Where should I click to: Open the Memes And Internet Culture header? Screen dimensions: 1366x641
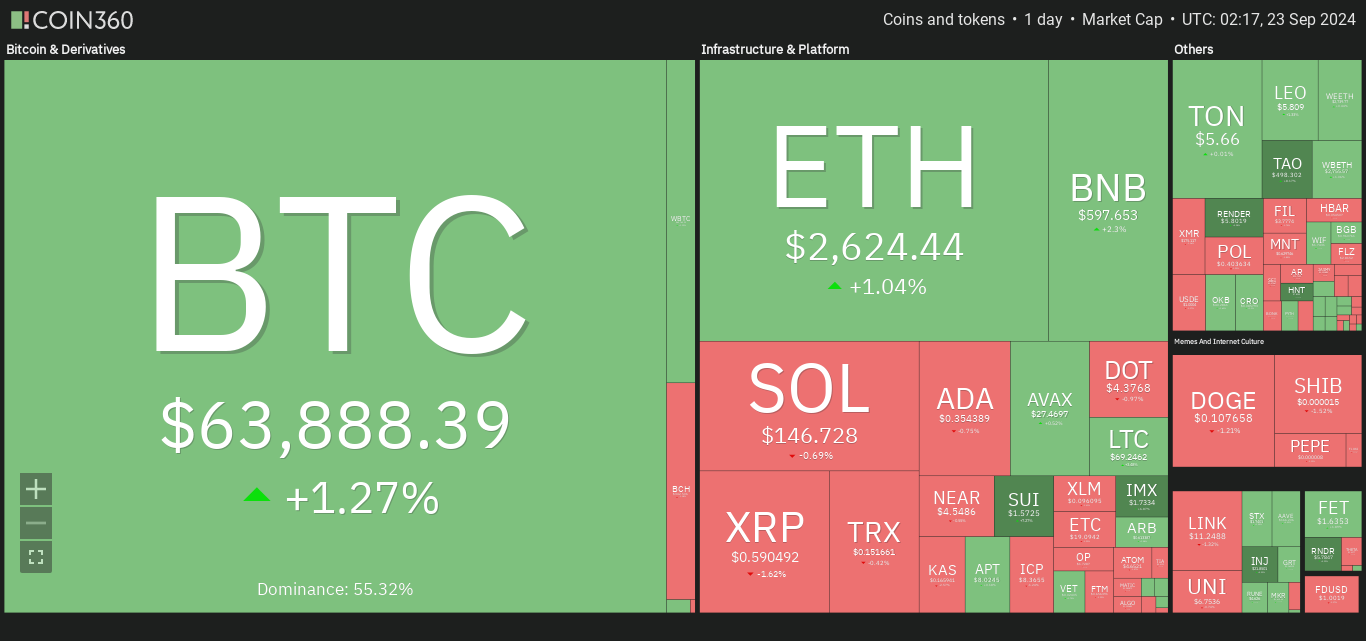1218,342
